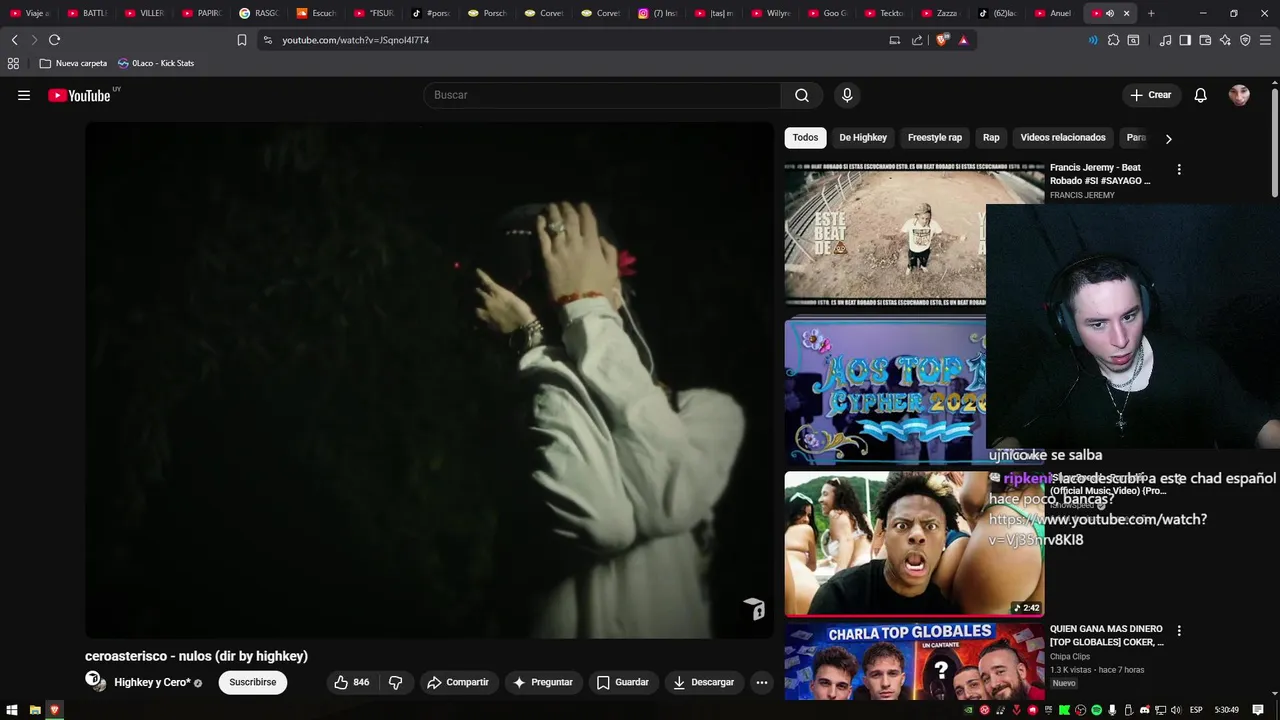Open the browser main menu
This screenshot has width=1280, height=720.
(x=1265, y=40)
